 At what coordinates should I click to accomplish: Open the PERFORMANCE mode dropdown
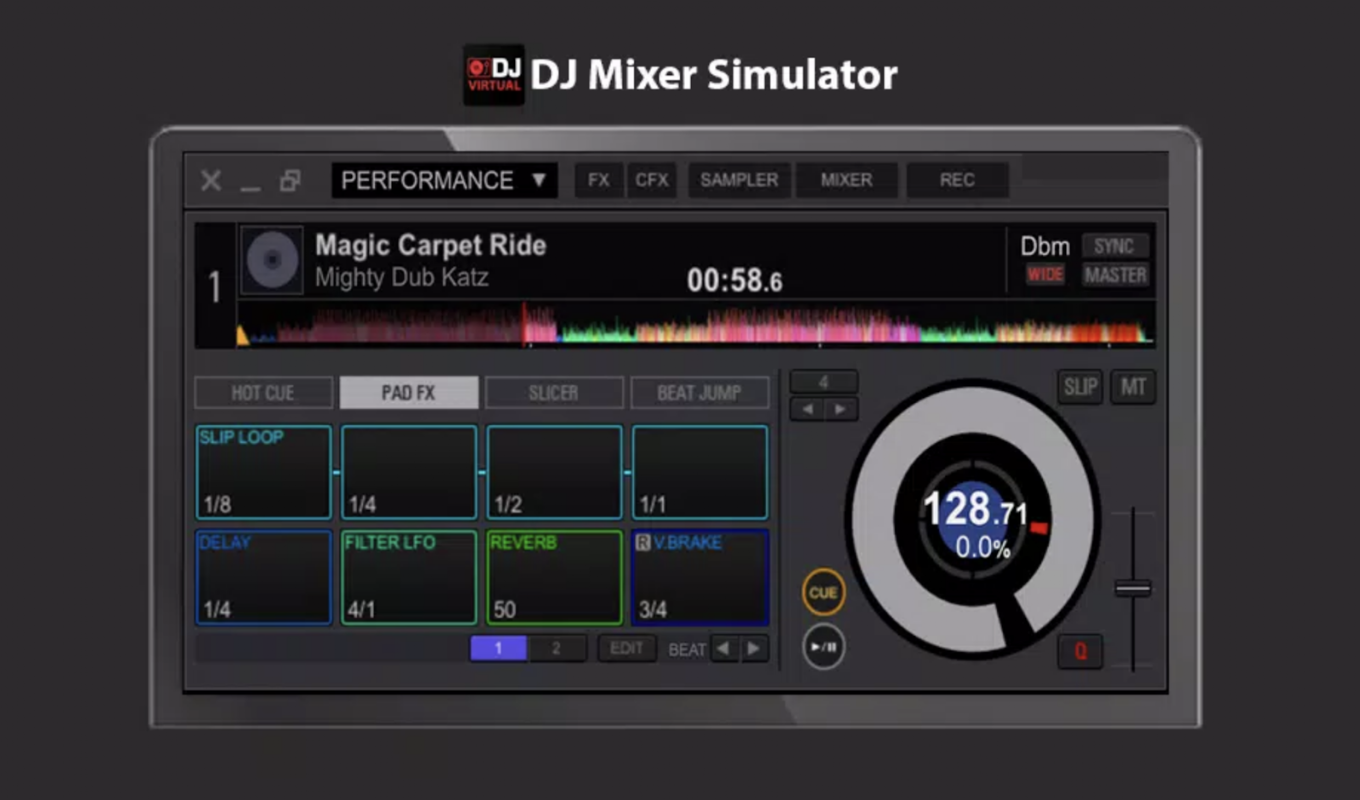point(444,181)
